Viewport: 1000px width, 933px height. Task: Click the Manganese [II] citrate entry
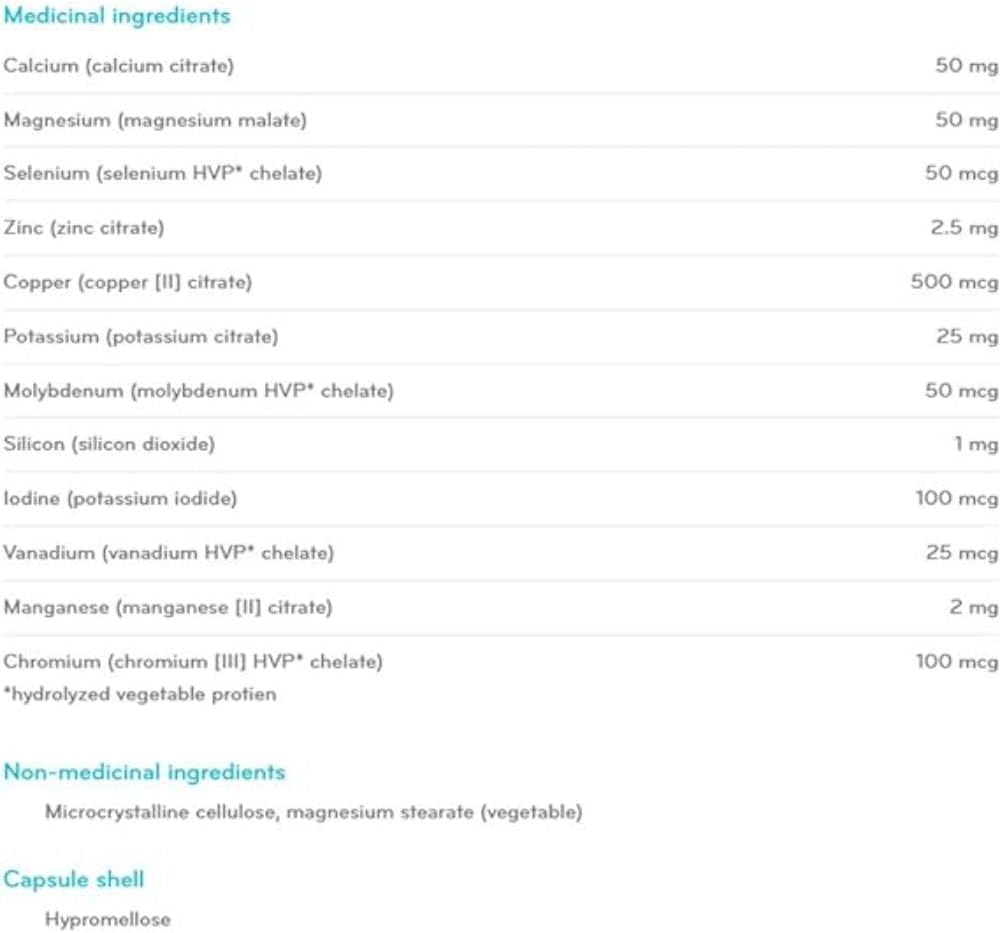coord(167,607)
